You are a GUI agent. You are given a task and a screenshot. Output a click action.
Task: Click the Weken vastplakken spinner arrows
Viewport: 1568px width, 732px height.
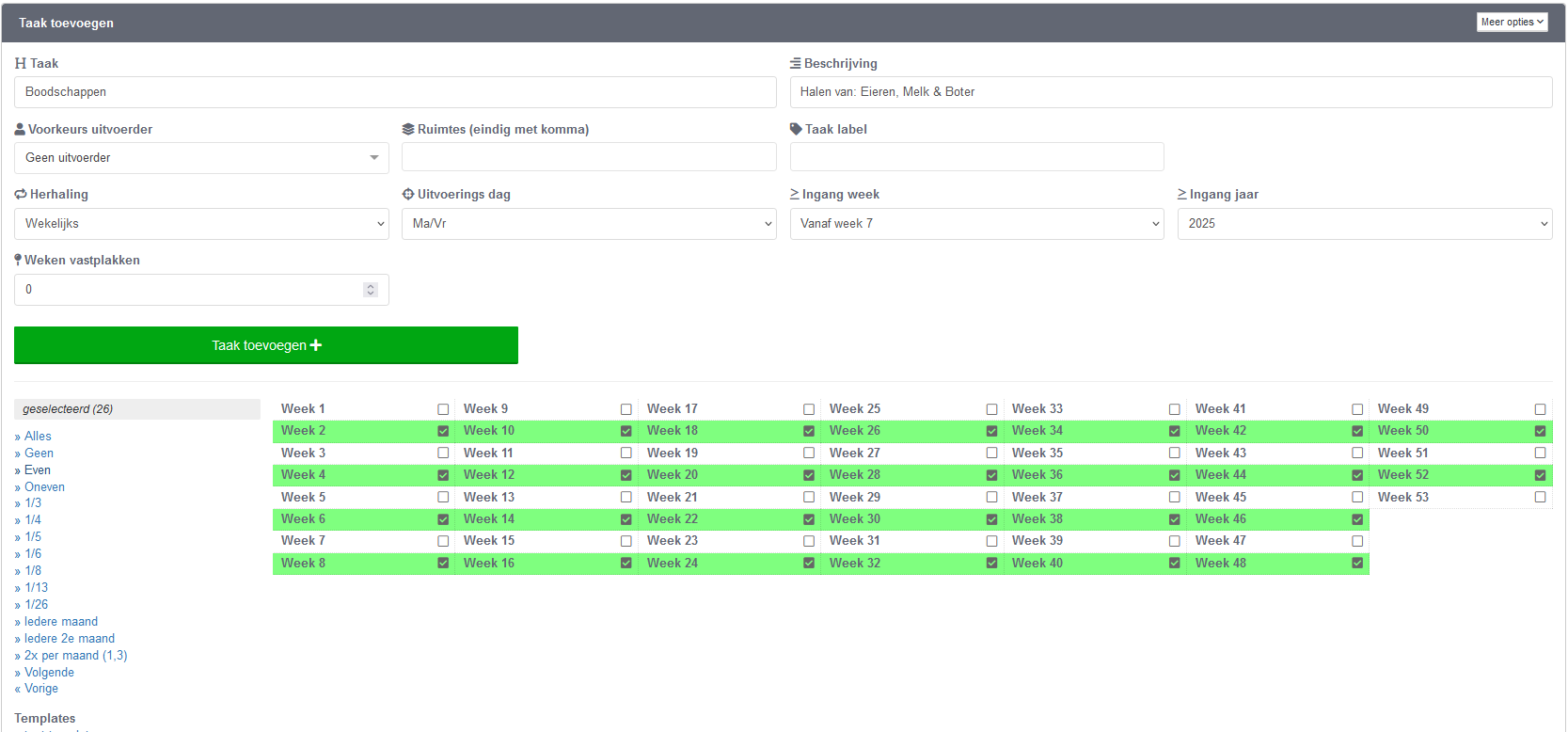click(x=371, y=290)
